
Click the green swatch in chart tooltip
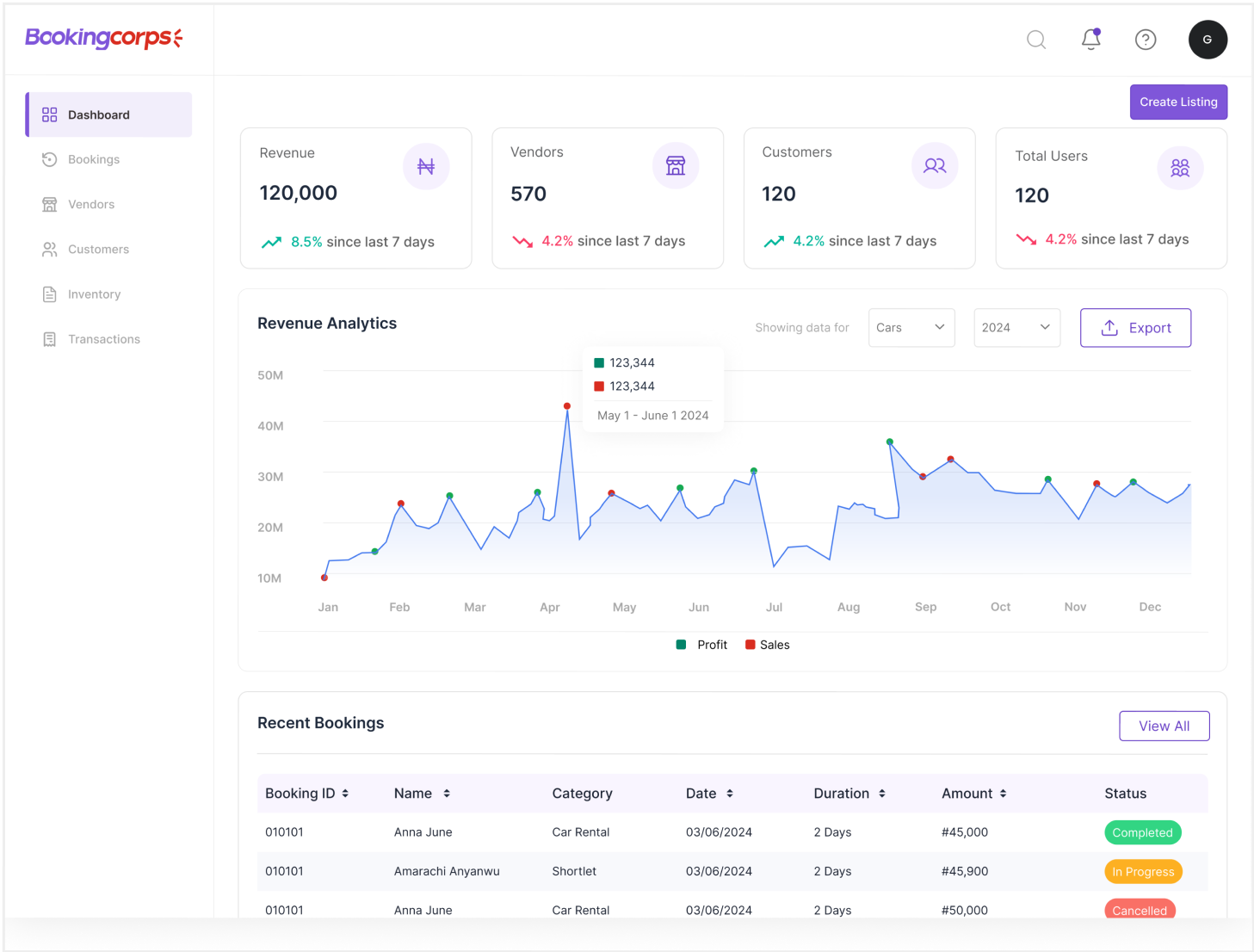(x=599, y=363)
